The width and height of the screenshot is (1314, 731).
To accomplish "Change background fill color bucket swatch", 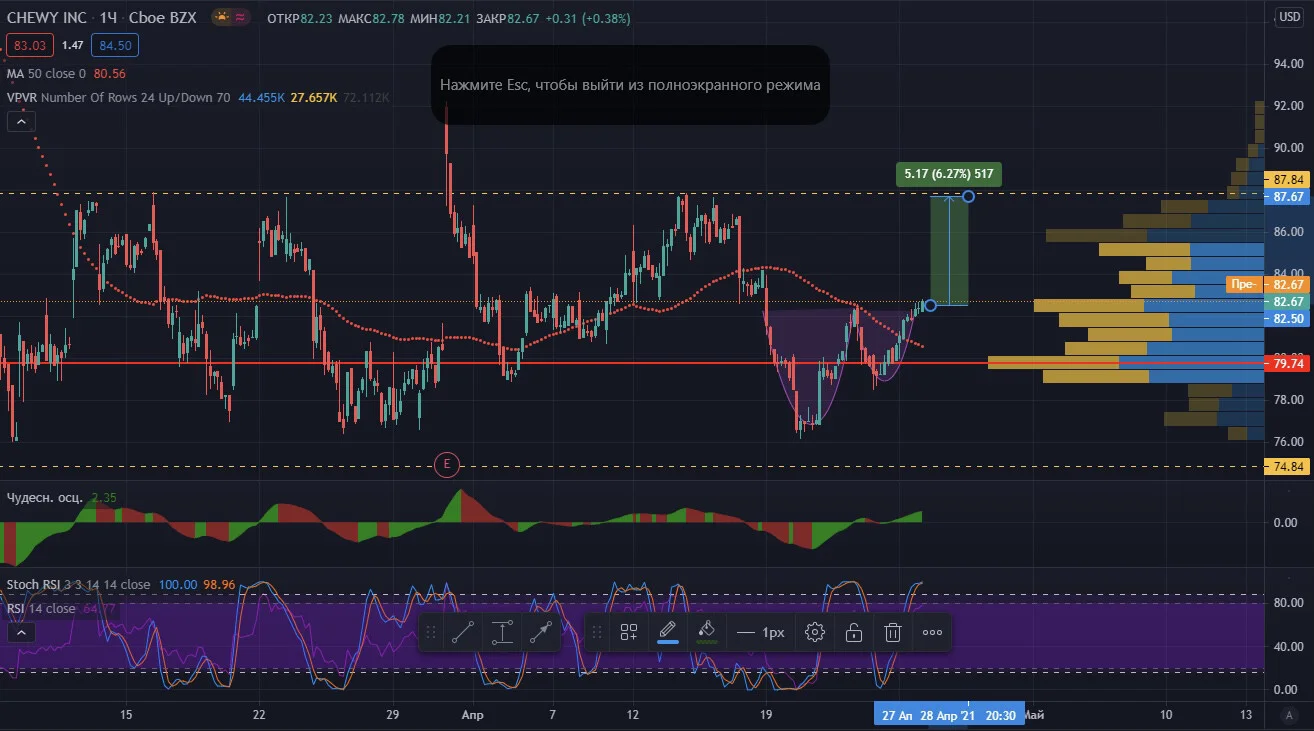I will pos(707,632).
